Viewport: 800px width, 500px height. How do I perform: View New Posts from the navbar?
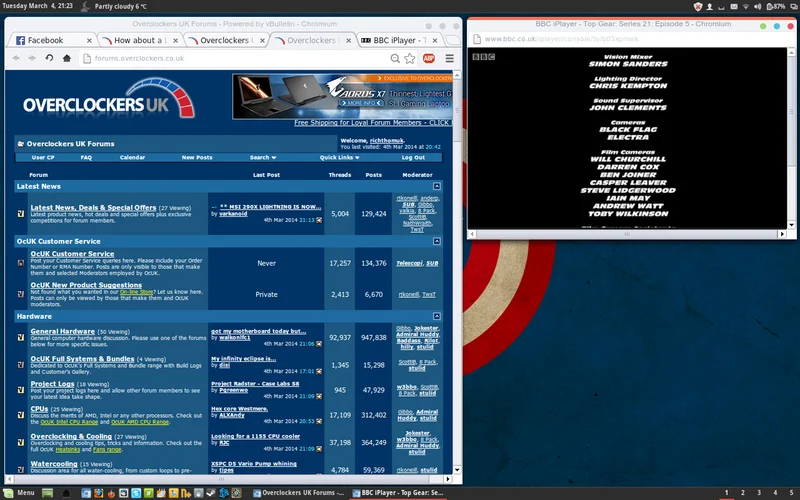pyautogui.click(x=197, y=158)
